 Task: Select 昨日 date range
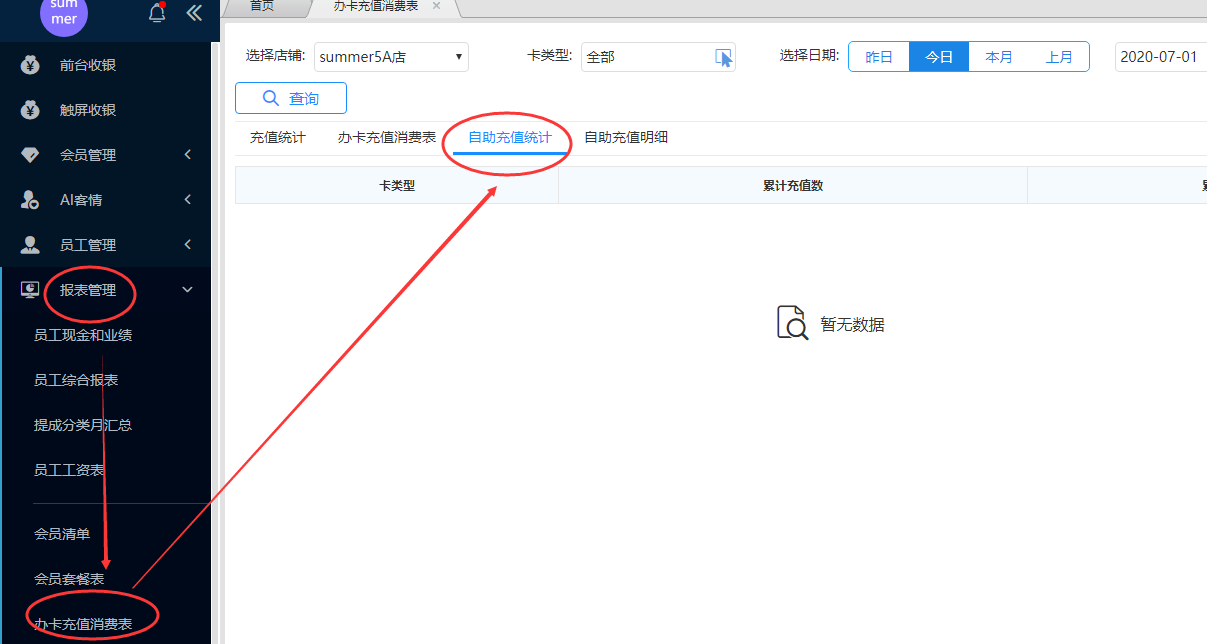(879, 57)
